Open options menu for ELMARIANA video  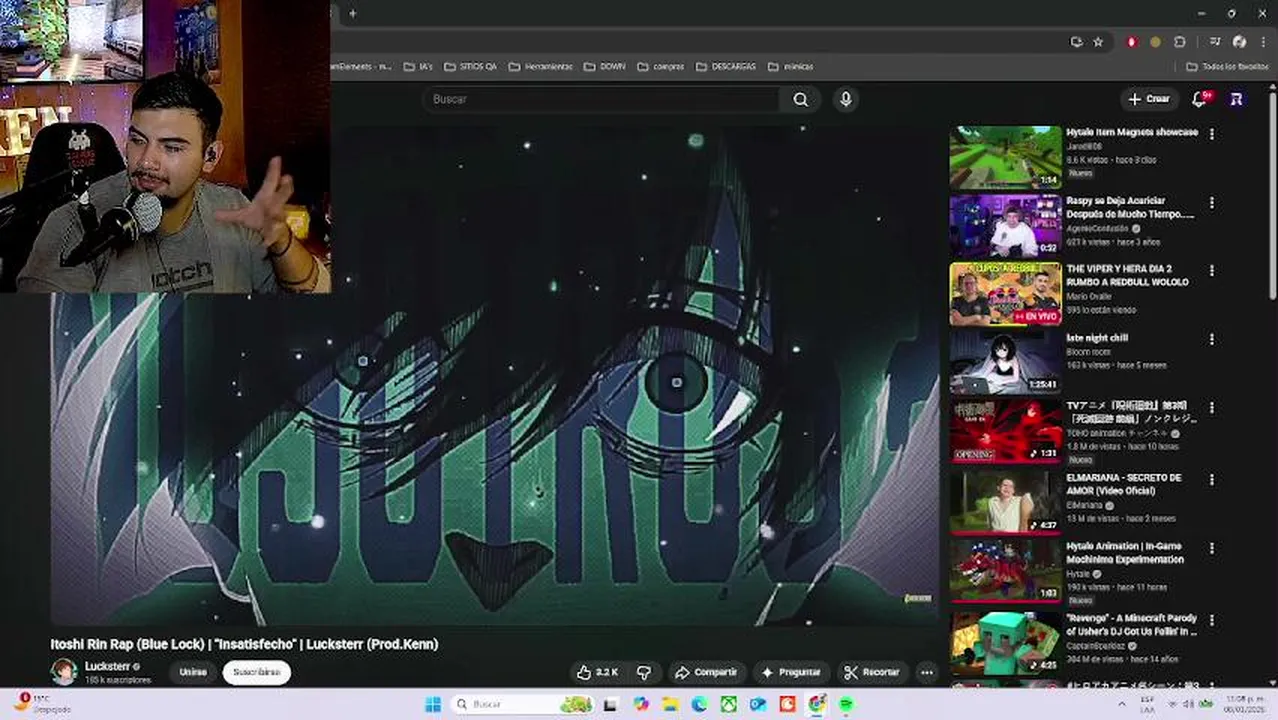click(x=1212, y=479)
